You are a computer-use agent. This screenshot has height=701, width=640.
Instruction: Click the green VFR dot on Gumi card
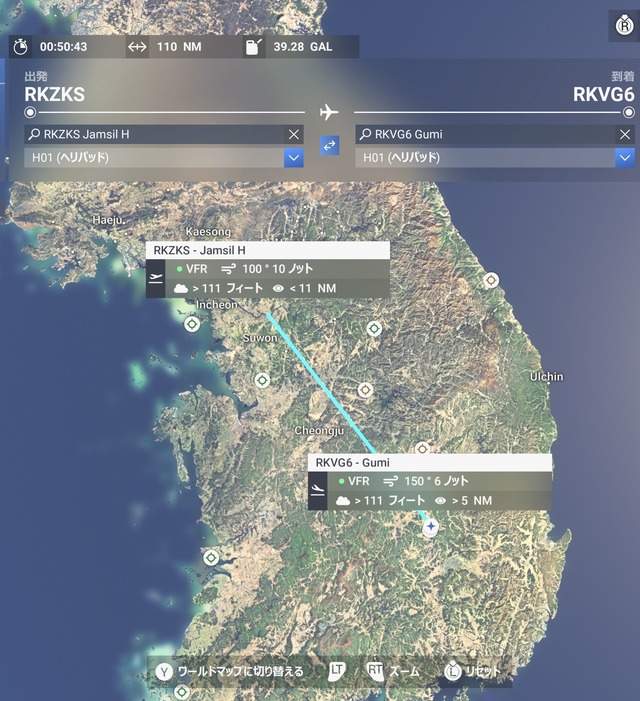(x=341, y=481)
